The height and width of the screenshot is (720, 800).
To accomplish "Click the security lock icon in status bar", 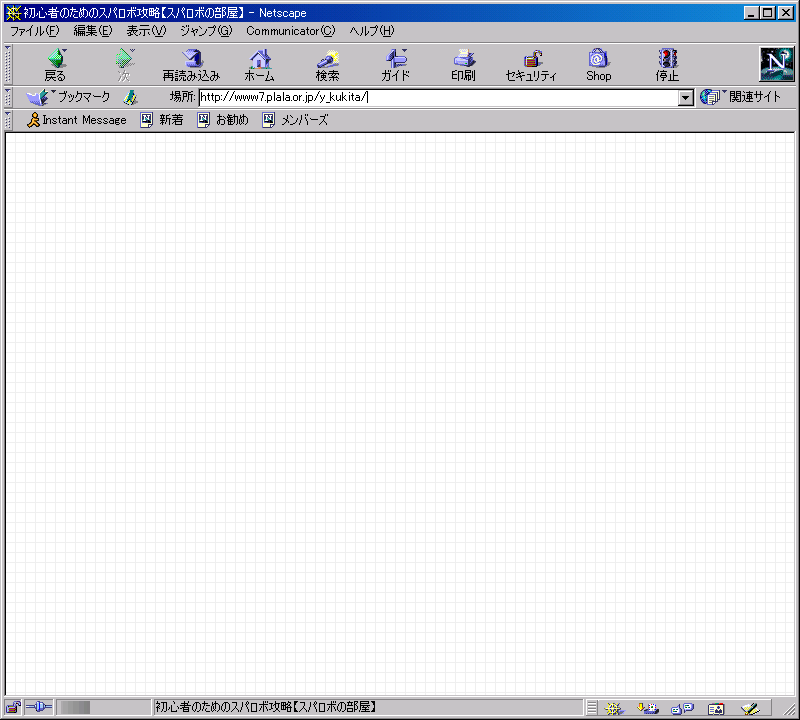I will tap(13, 707).
